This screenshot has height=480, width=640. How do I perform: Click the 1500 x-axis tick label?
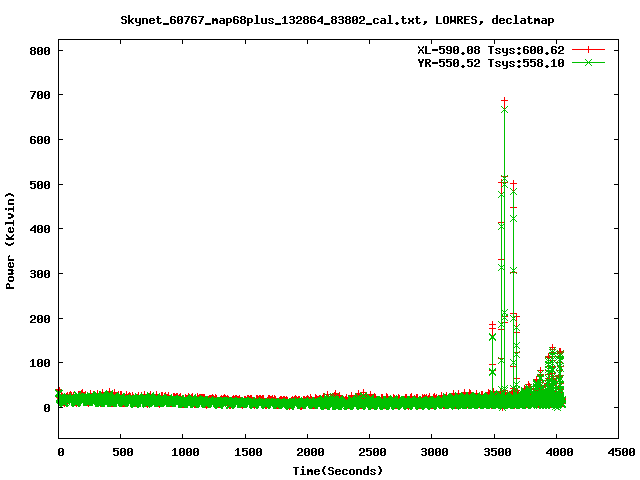point(247,452)
